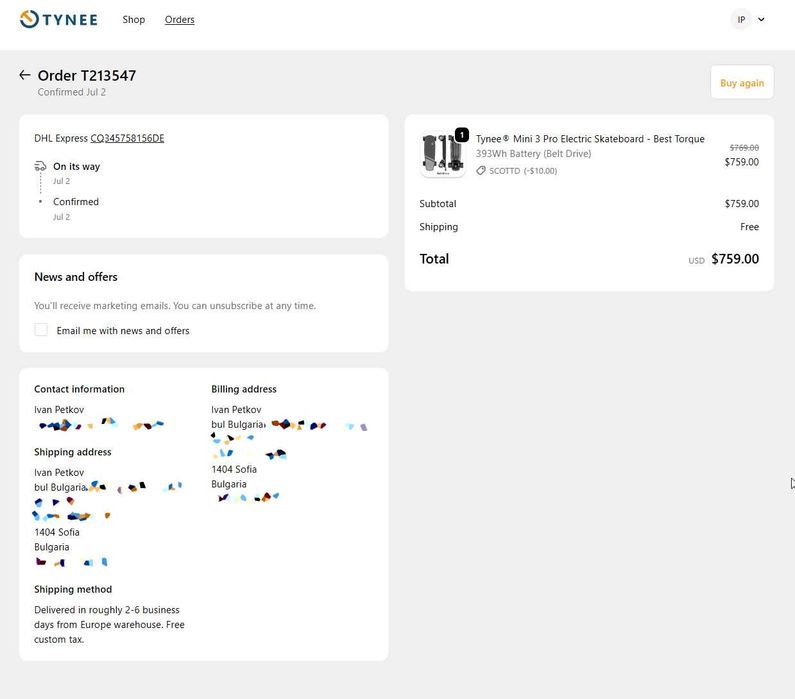Click the total amount $759.00
This screenshot has height=699, width=795.
[734, 259]
